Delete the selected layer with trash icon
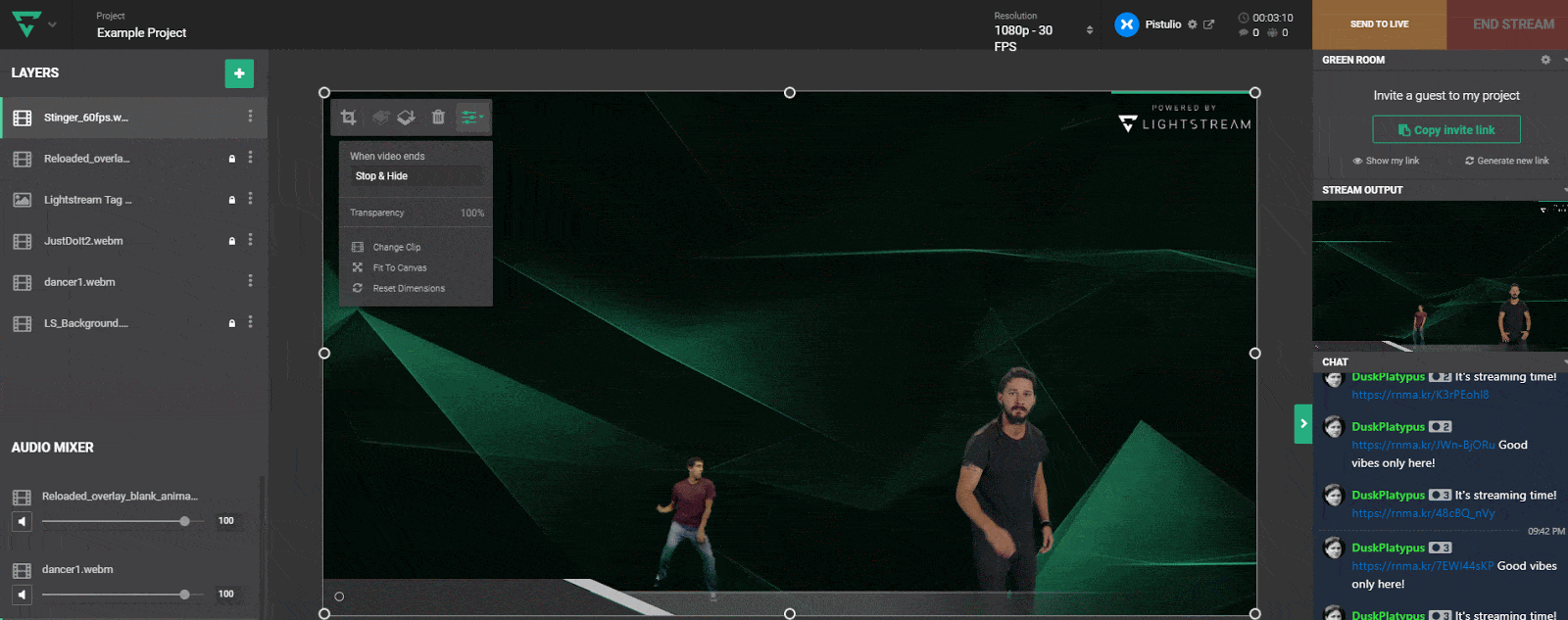Viewport: 1568px width, 620px height. [x=438, y=118]
